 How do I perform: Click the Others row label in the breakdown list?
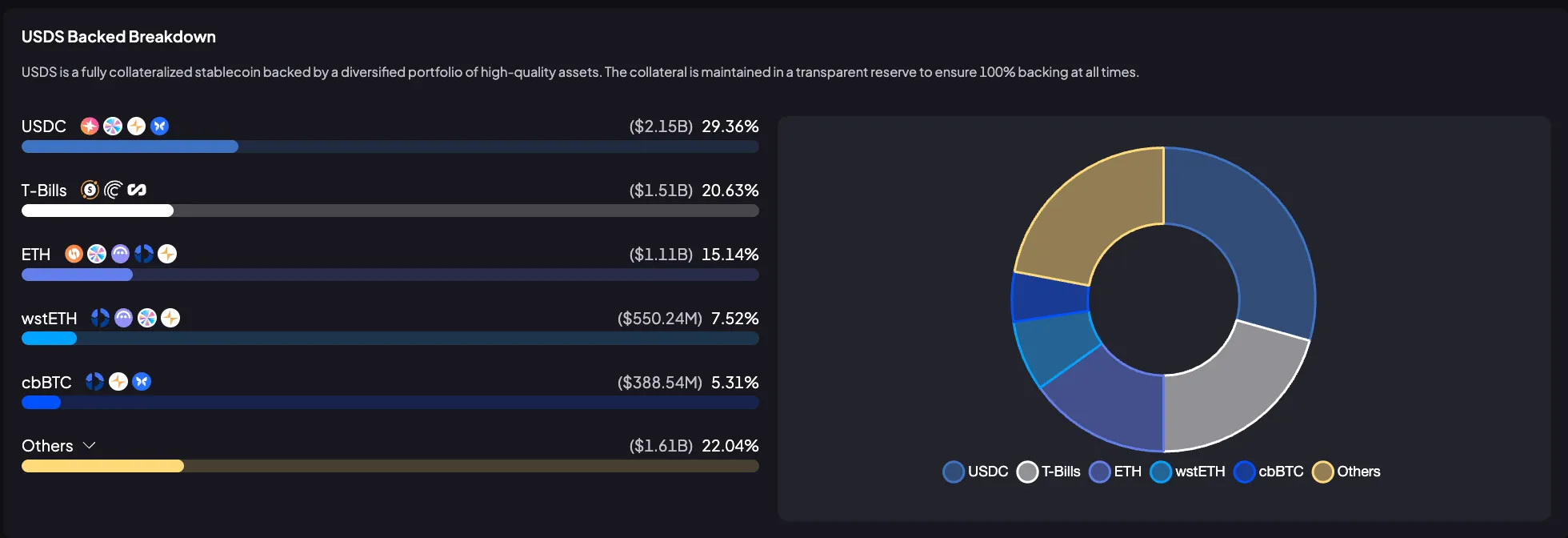(47, 446)
